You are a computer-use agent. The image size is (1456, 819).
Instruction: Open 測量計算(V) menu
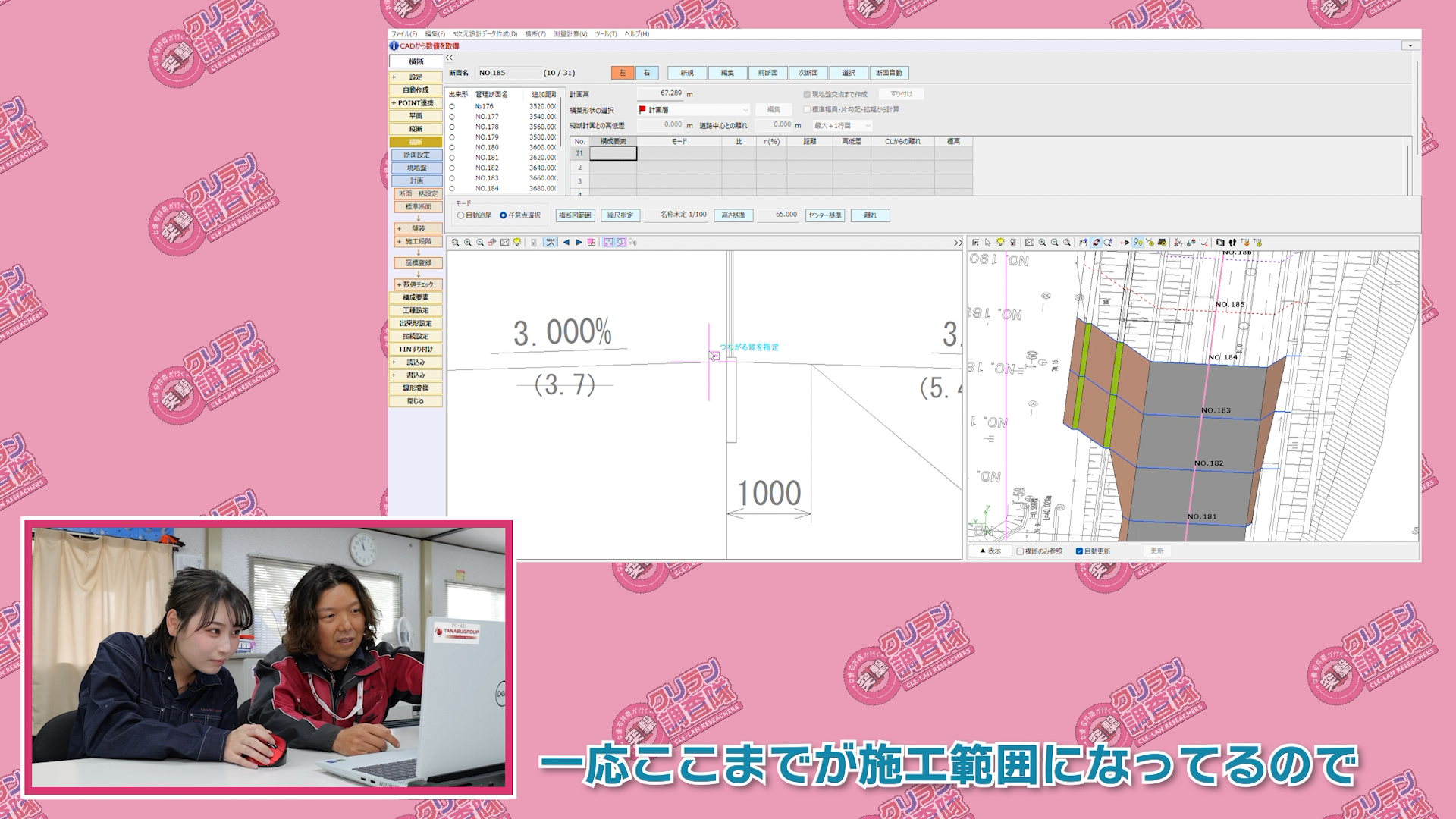coord(570,34)
